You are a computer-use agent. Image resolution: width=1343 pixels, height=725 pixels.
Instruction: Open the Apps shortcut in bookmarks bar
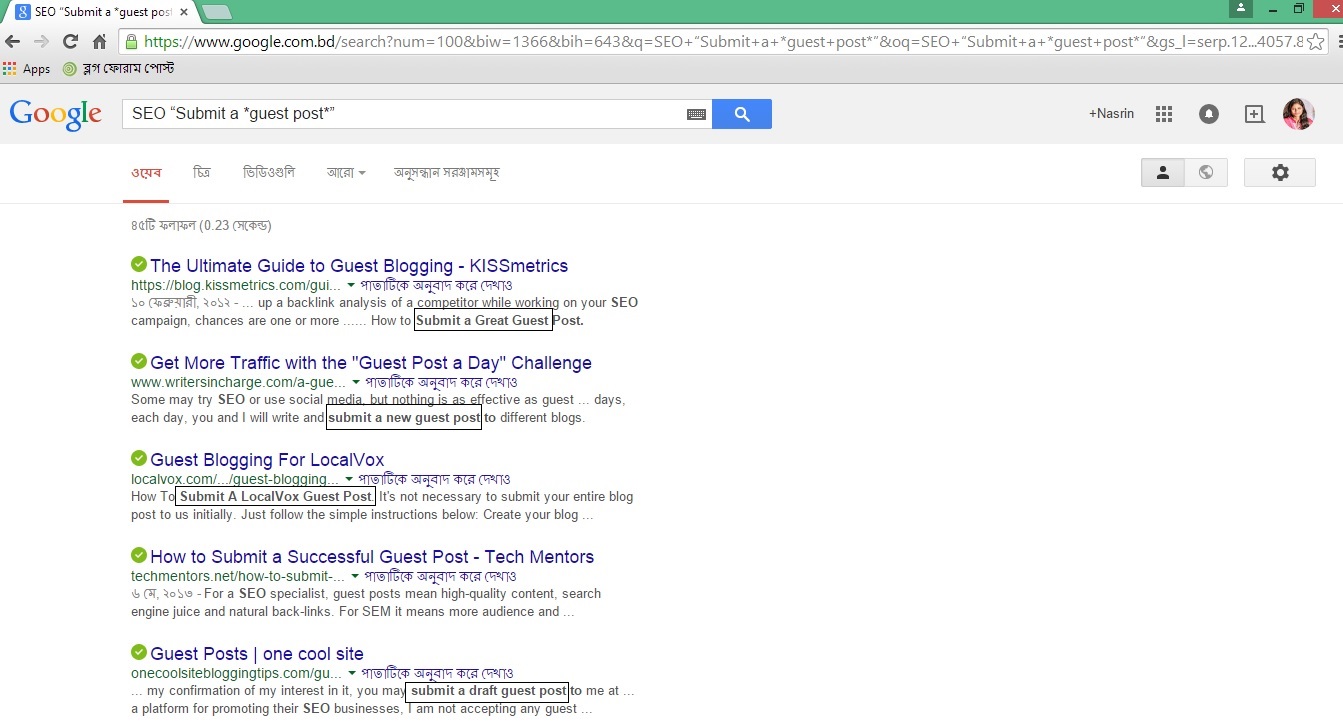coord(27,69)
